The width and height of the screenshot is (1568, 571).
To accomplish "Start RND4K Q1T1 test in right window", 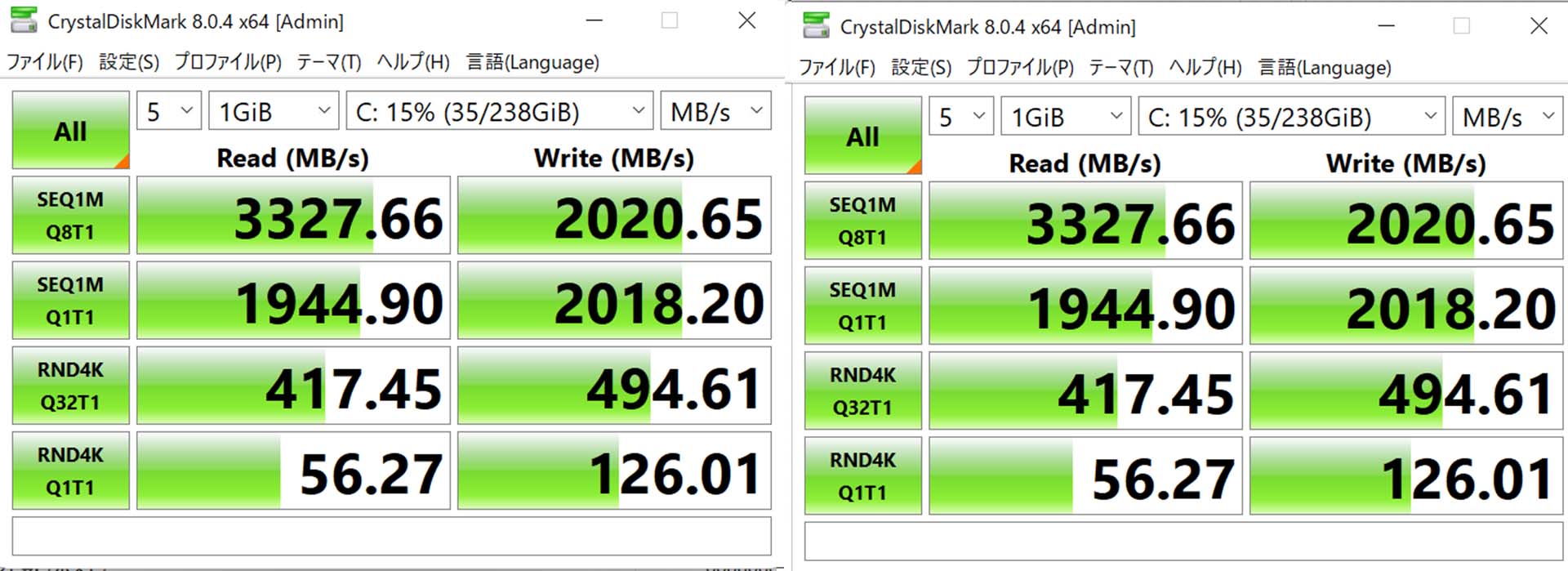I will coord(862,475).
